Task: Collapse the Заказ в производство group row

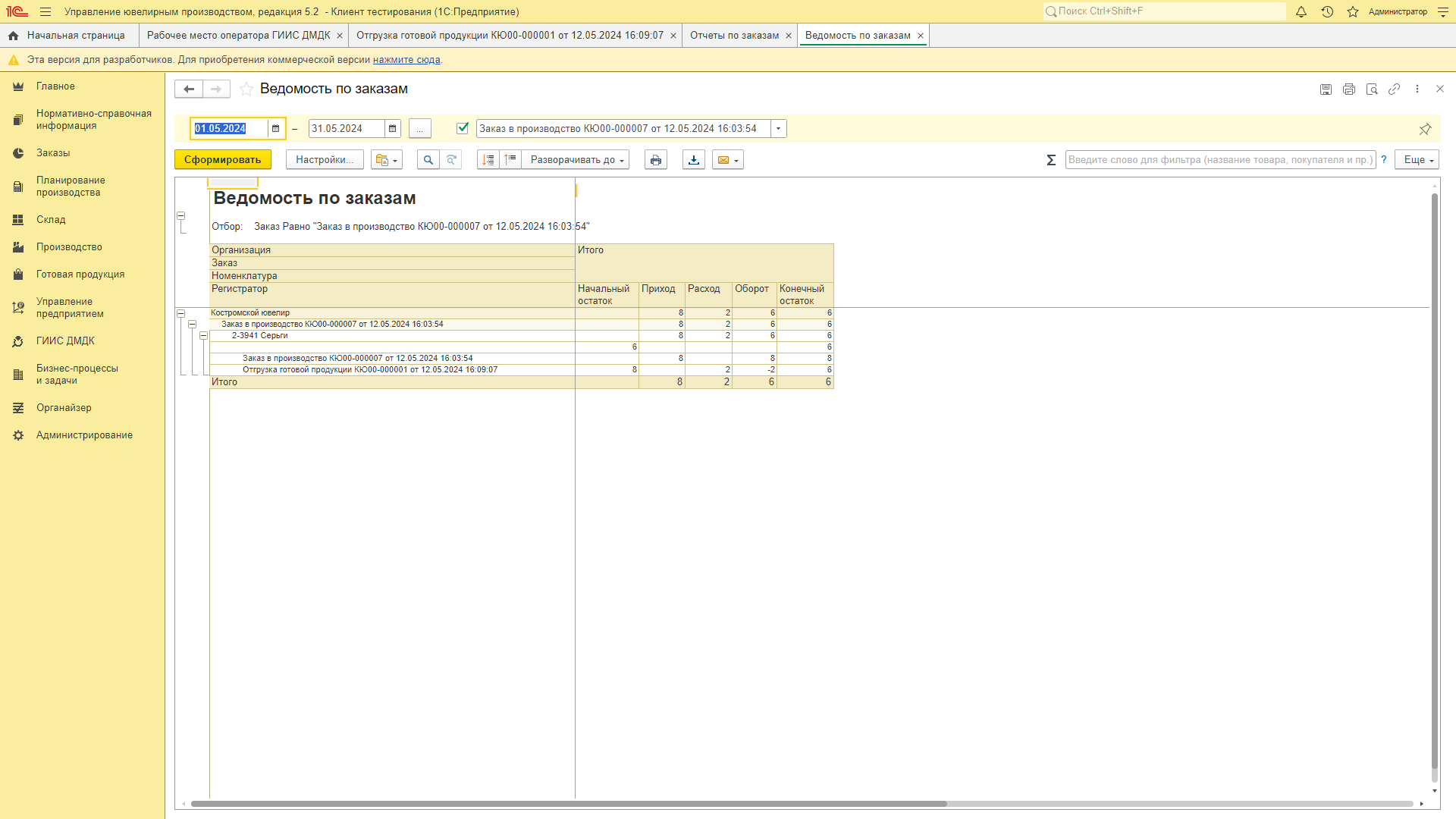Action: pos(193,325)
